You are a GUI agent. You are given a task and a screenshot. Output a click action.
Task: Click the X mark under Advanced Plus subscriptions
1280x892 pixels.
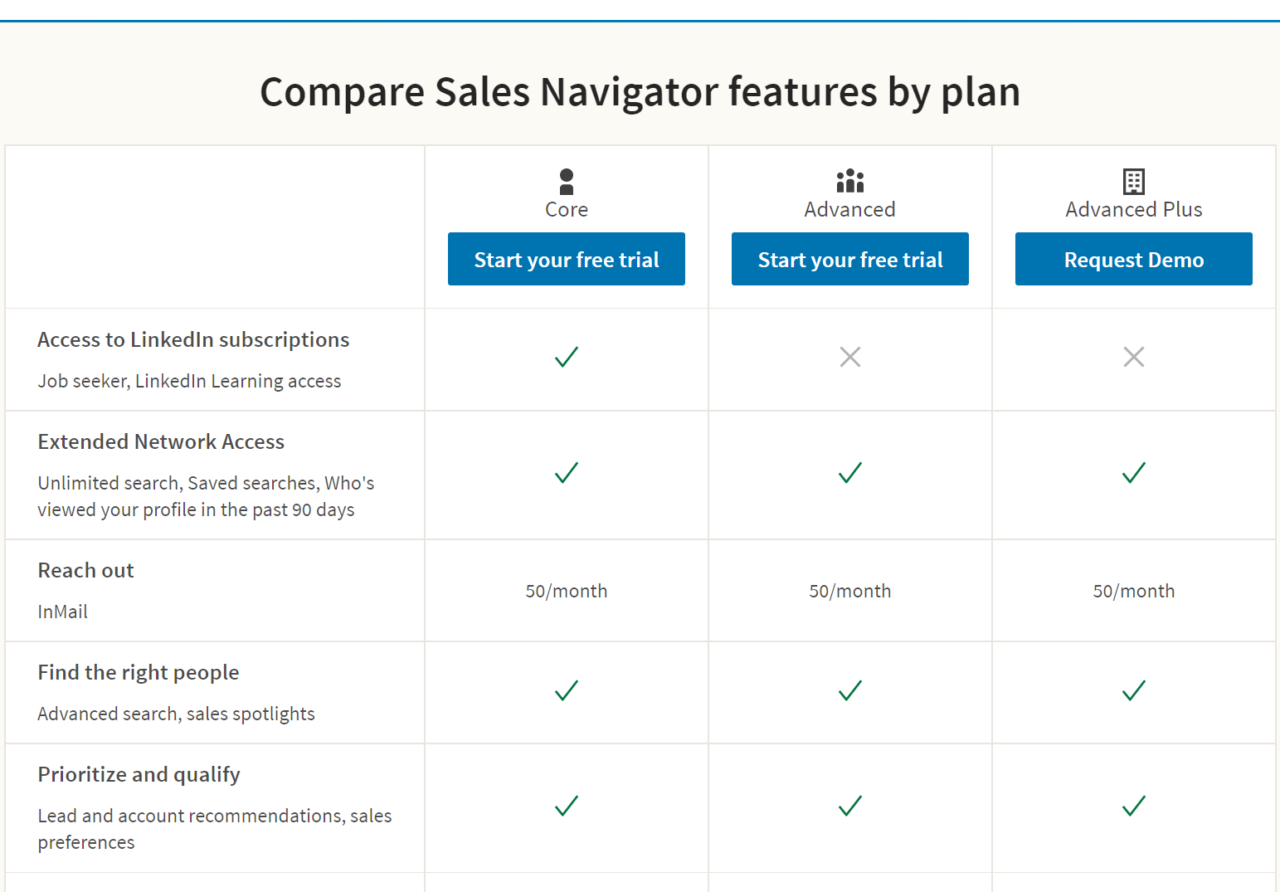pos(1133,356)
